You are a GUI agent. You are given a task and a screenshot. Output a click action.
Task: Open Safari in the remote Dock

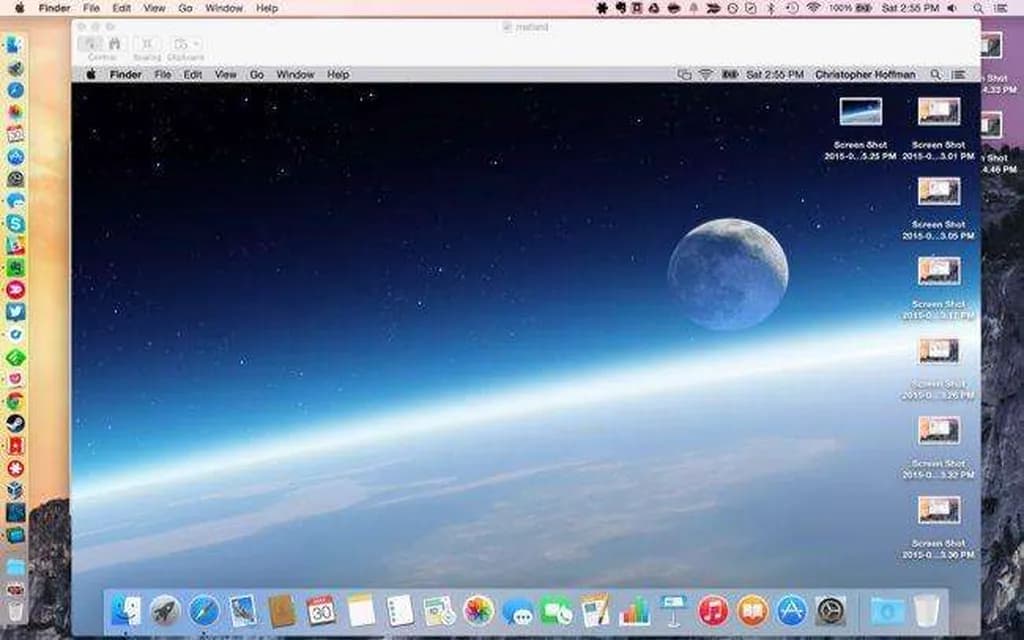(204, 610)
